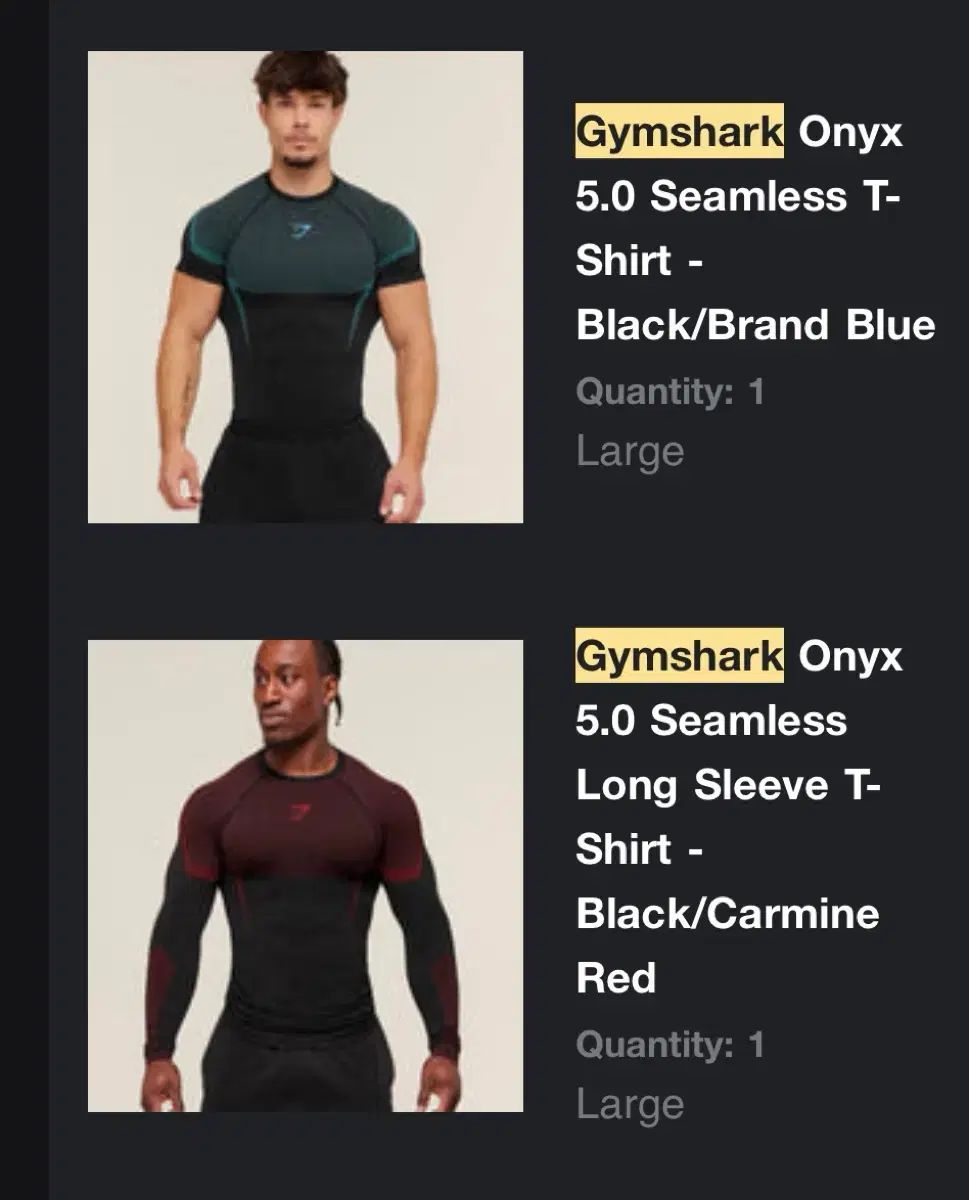The image size is (969, 1200).
Task: Click 'Shirt -' text in the first product title
Action: tap(638, 260)
